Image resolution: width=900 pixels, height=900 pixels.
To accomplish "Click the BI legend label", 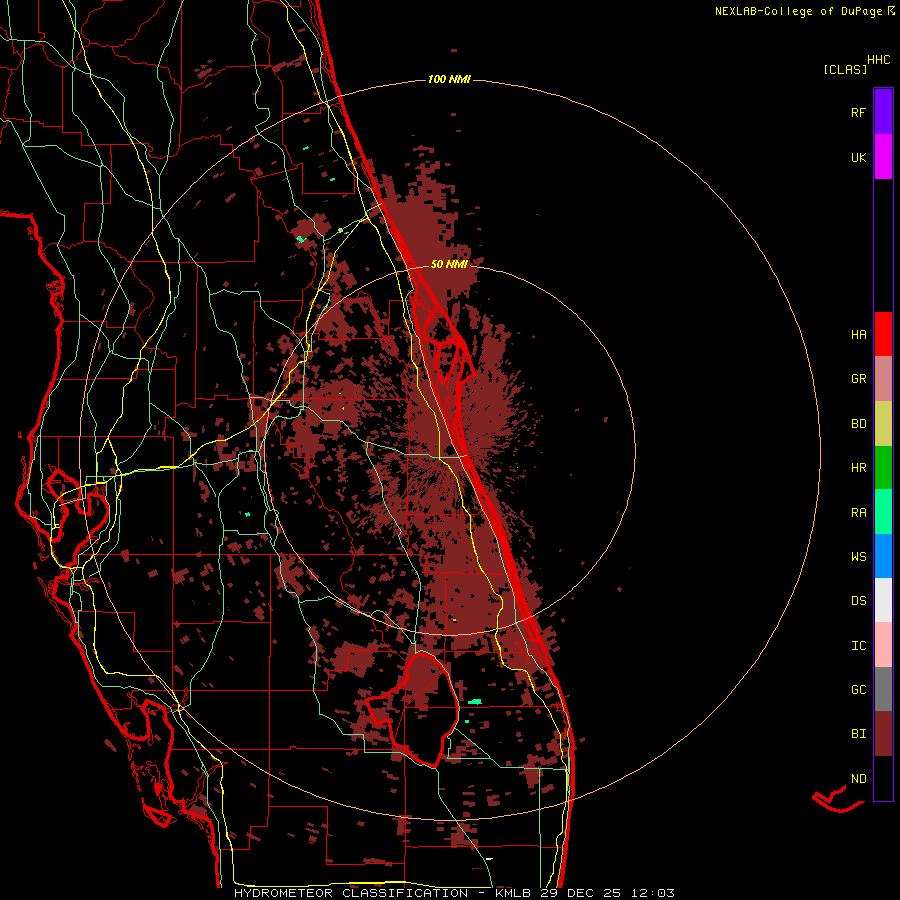I will [x=858, y=734].
